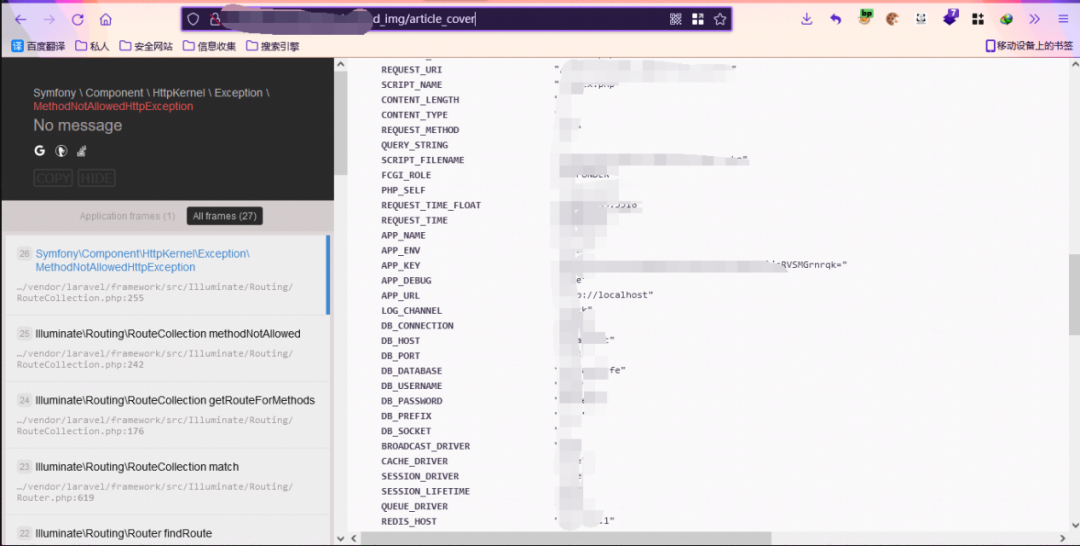1080x546 pixels.
Task: Click the scroll left arrow at bottom
Action: pyautogui.click(x=354, y=538)
